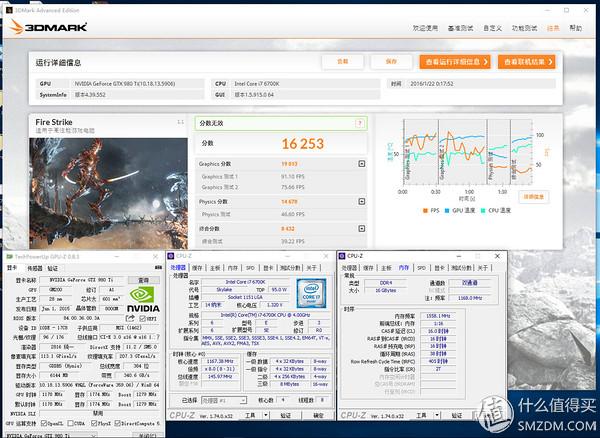
Task: Open the 基准测试 menu in 3DMark
Action: point(460,28)
